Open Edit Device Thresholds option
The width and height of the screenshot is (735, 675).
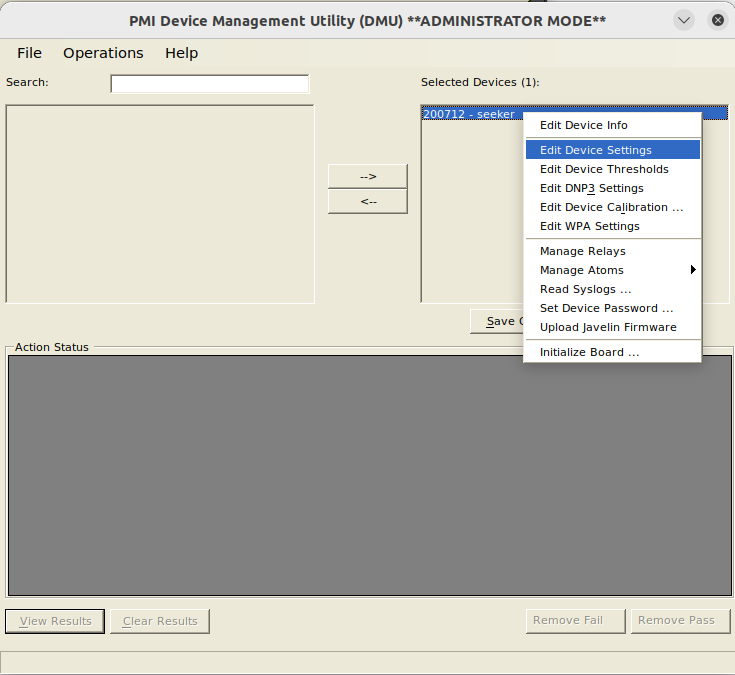[604, 169]
